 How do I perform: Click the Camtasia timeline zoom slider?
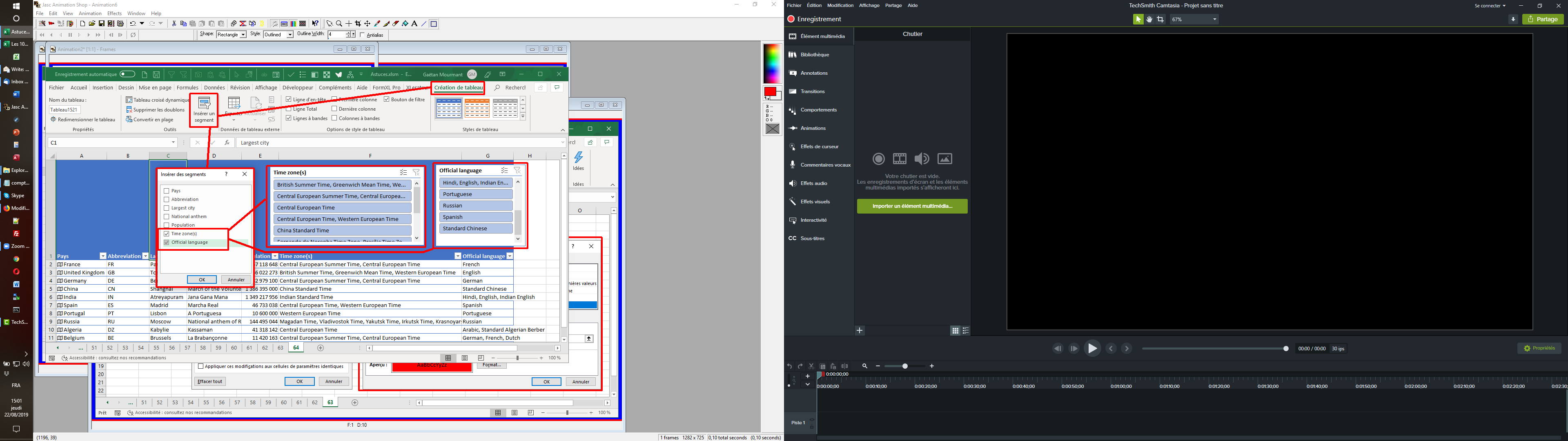pos(904,366)
